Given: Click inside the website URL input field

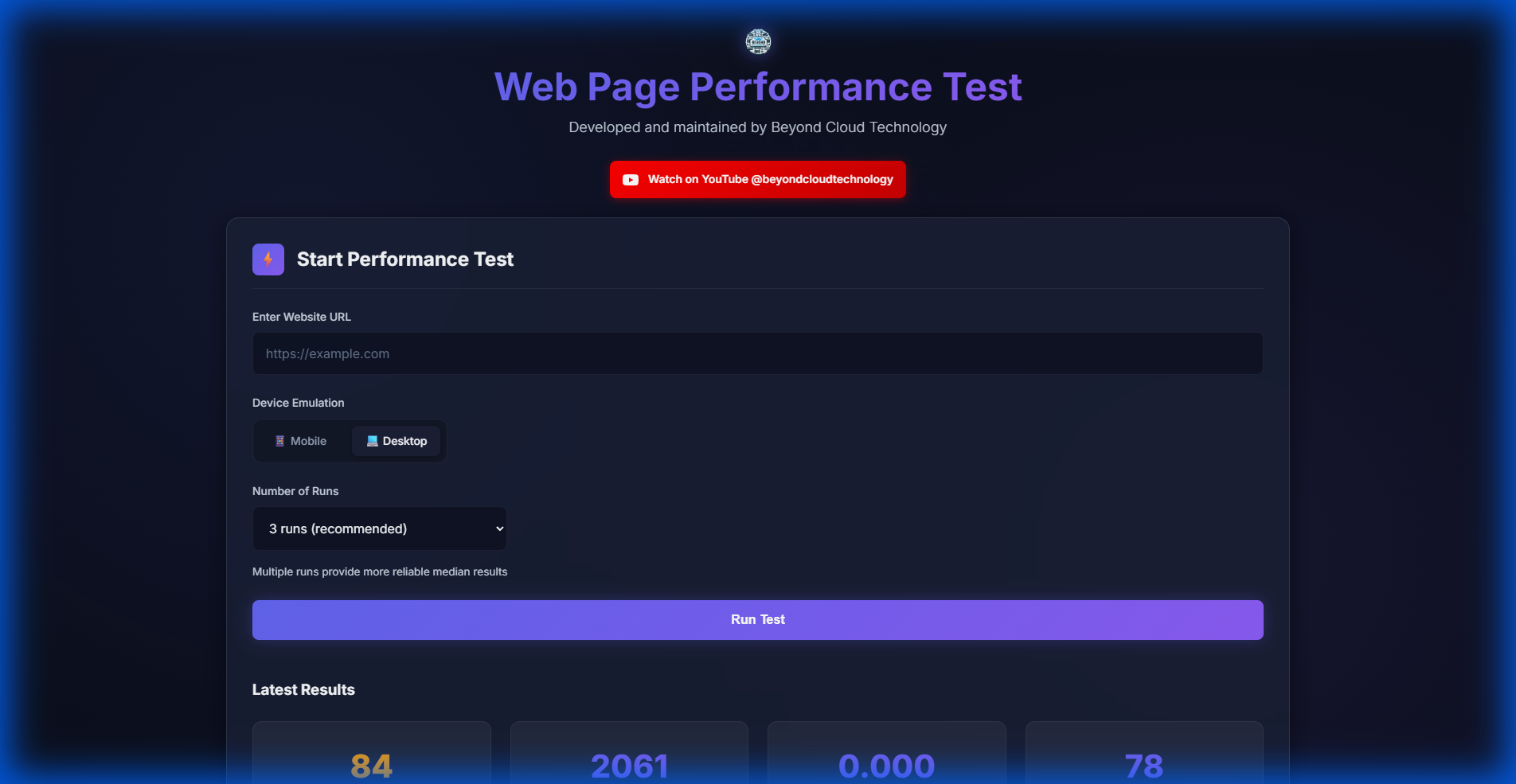Looking at the screenshot, I should [x=757, y=353].
